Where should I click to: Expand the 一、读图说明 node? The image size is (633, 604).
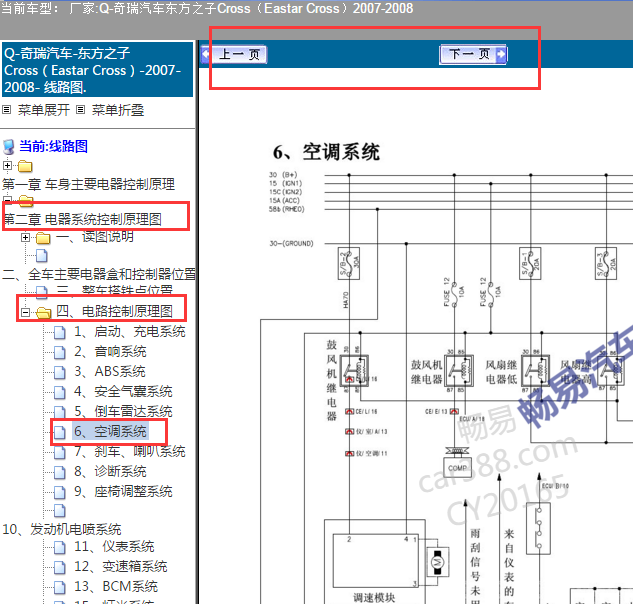25,237
